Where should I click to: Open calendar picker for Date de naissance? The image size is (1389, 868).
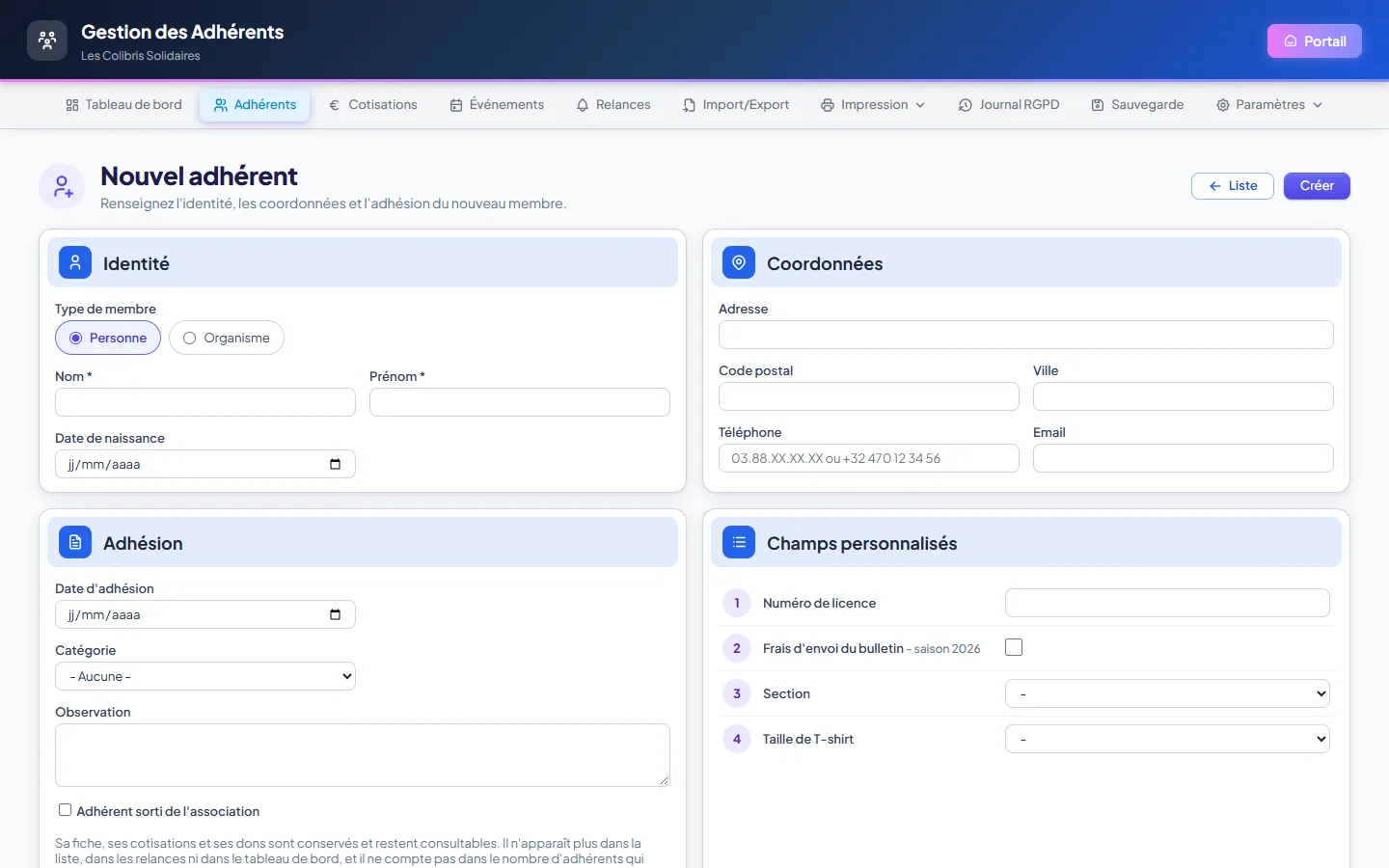click(x=335, y=464)
